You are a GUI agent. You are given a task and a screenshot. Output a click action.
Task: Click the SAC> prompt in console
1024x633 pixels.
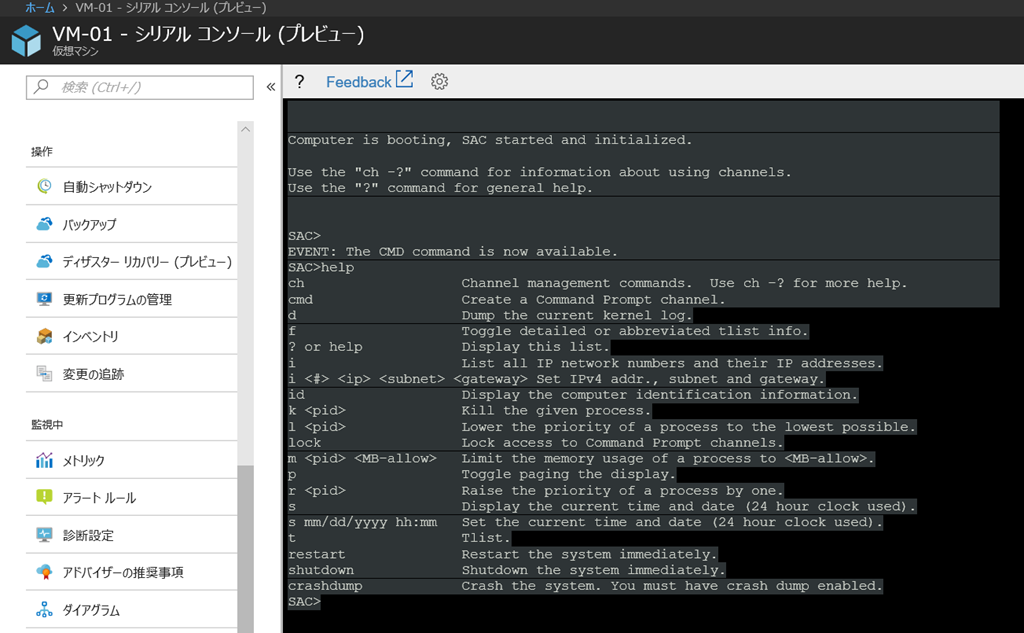coord(304,602)
